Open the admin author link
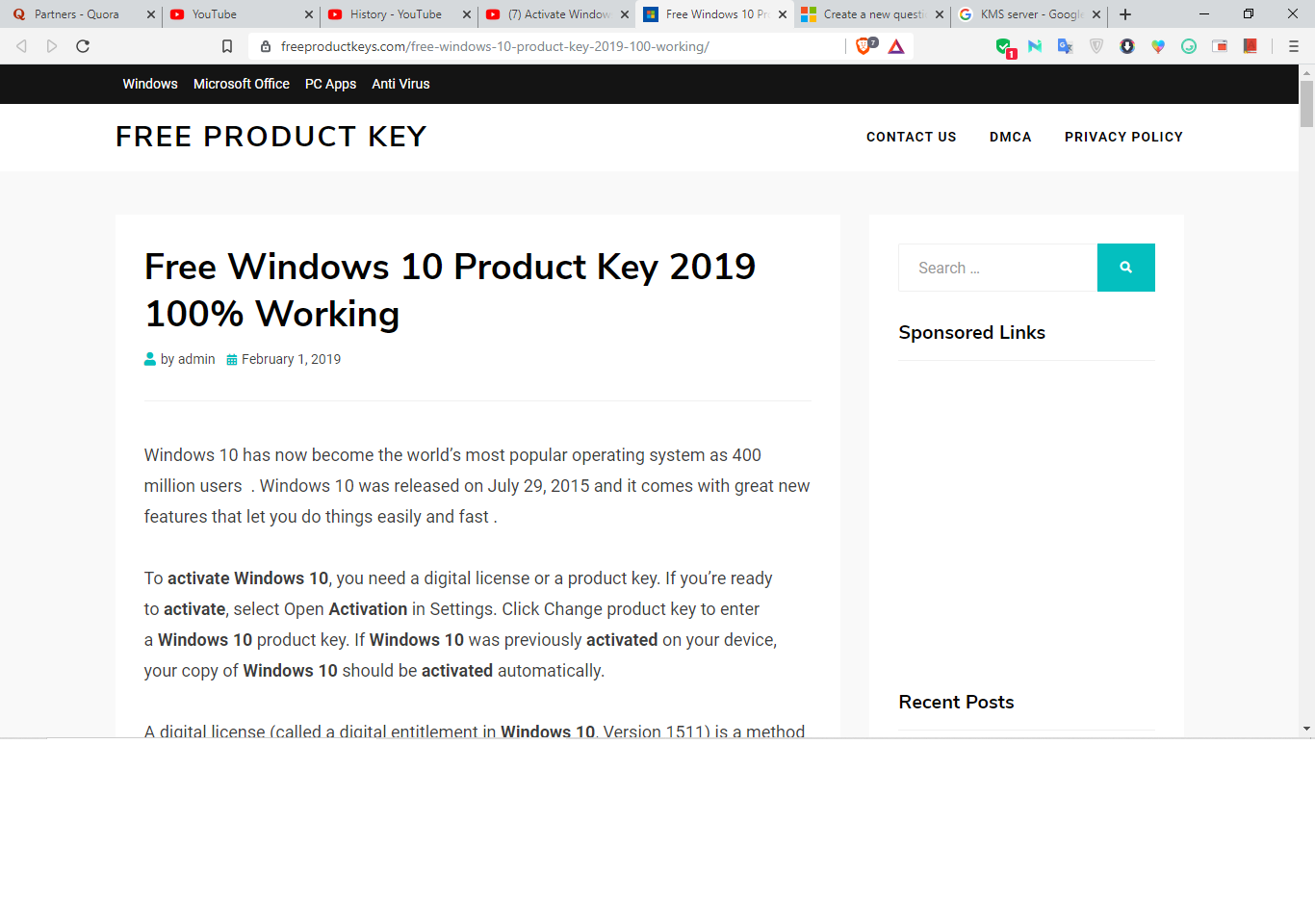Screen dimensions: 1315x924 [x=196, y=359]
